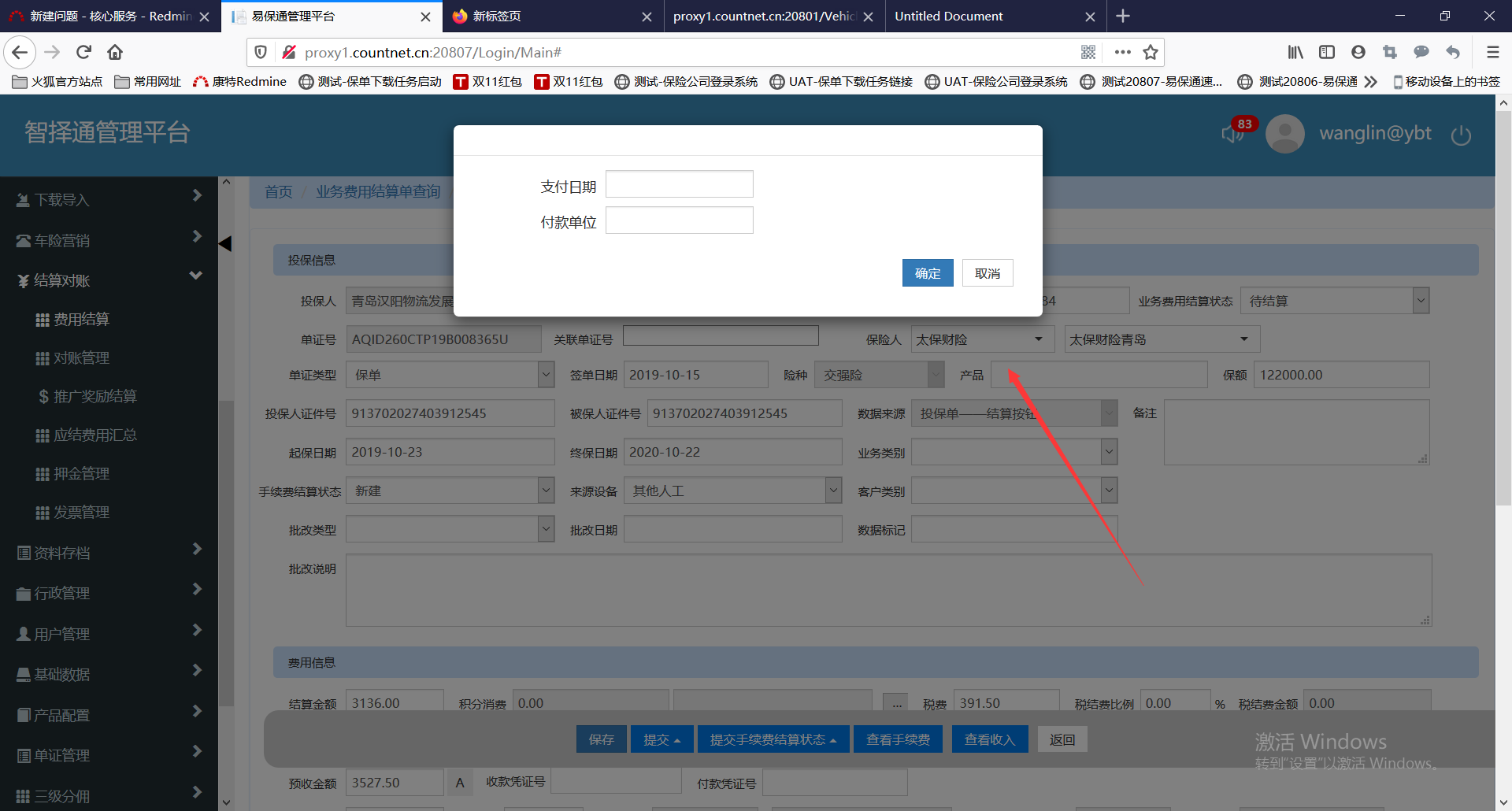Confirm the dialog with 确定

[x=928, y=273]
